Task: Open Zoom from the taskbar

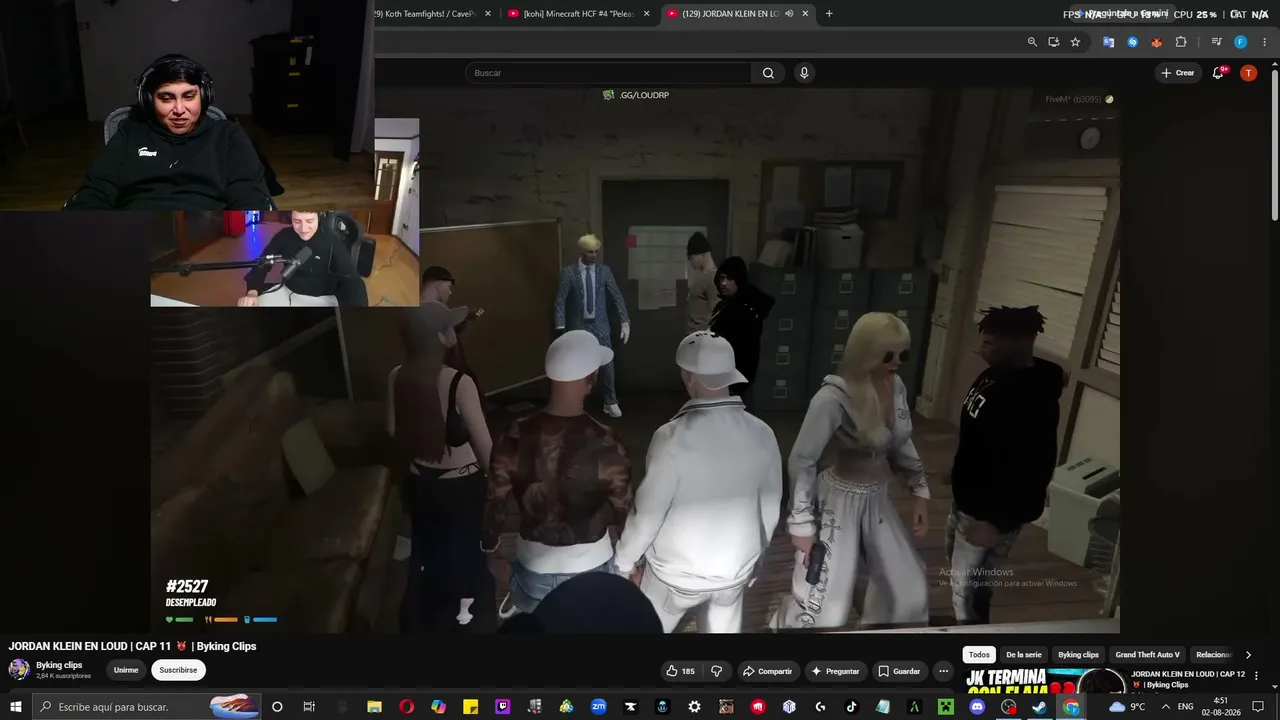Action: [x=598, y=707]
